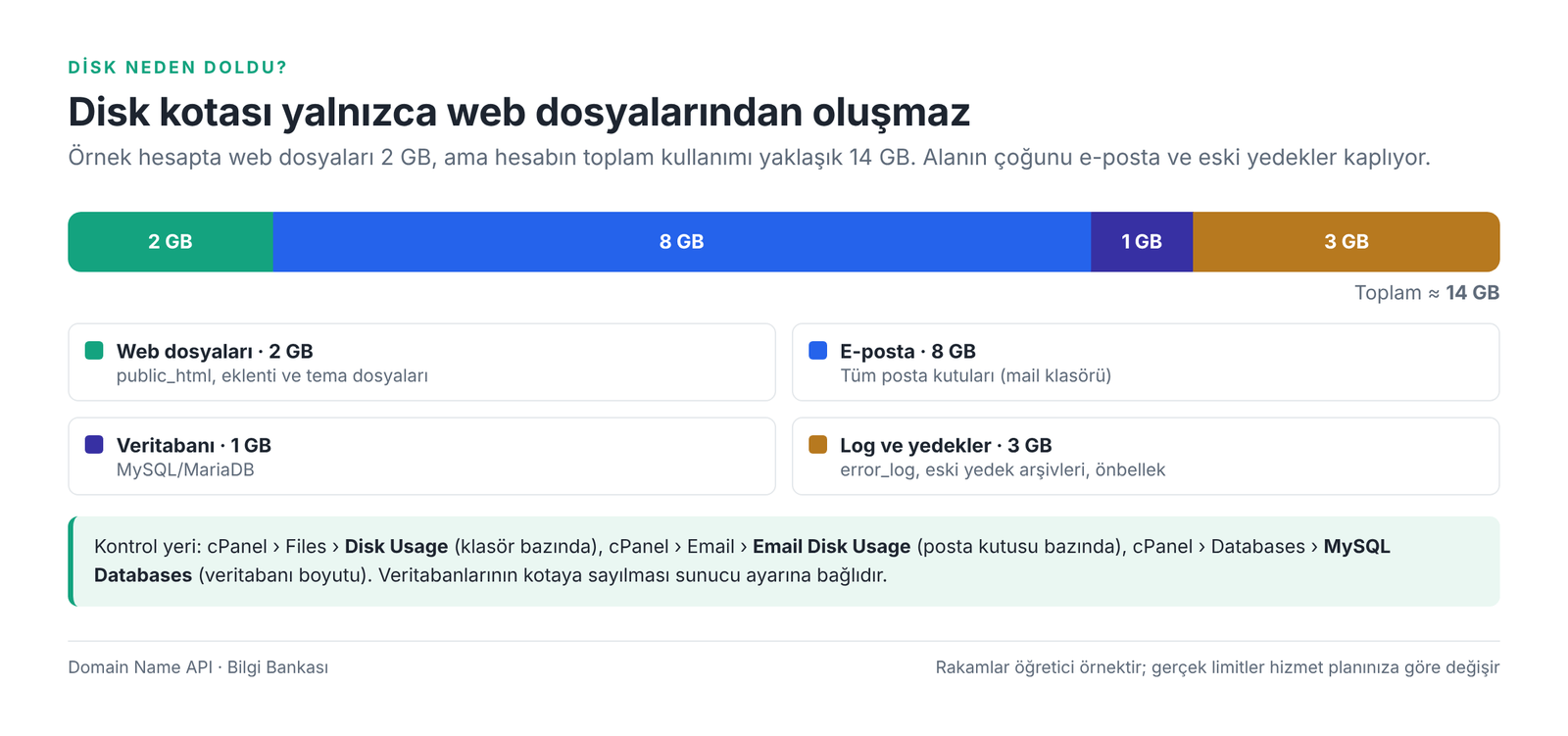This screenshot has height=736, width=1568.
Task: Click the indigo swatch beside Veritabanı
Action: coord(94,444)
